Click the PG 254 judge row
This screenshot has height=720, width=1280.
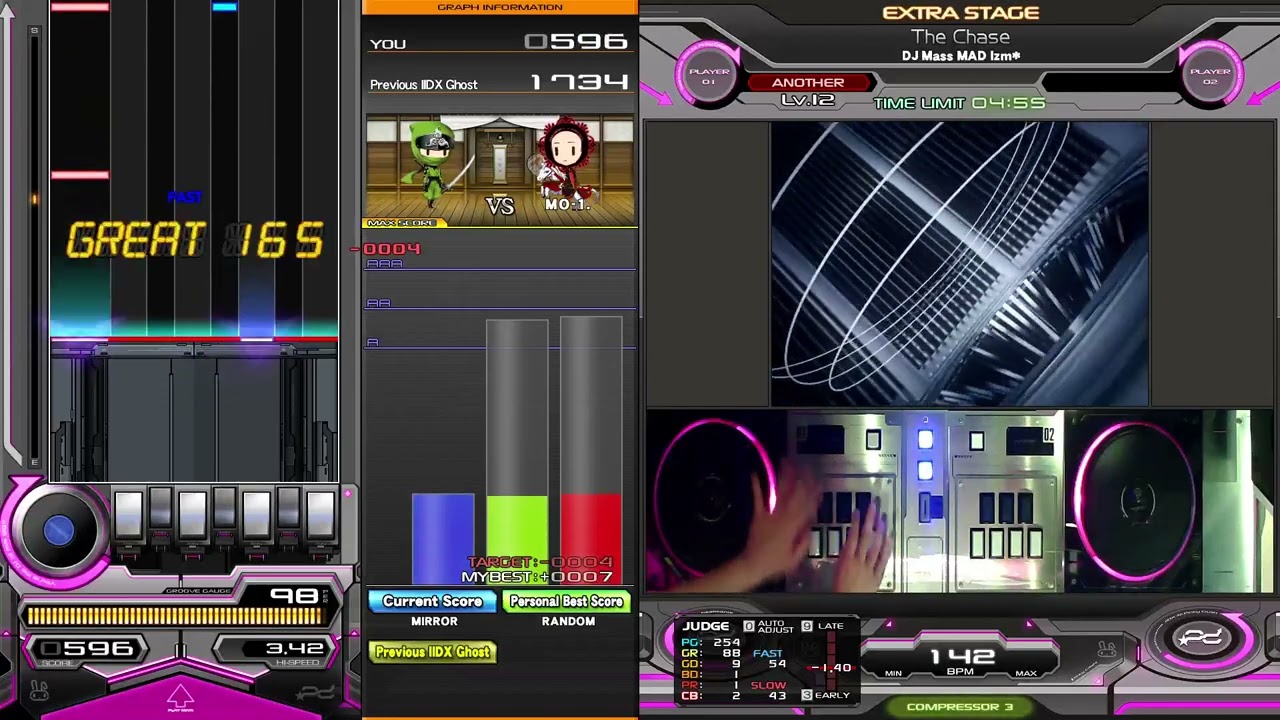(x=711, y=643)
